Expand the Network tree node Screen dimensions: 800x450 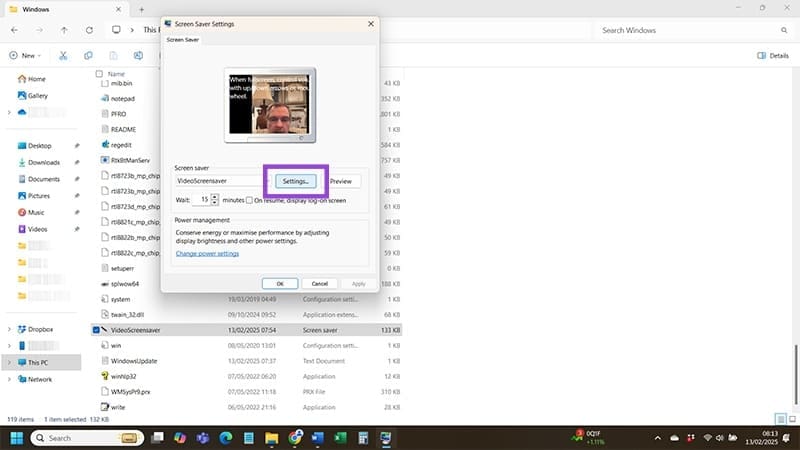[x=9, y=379]
